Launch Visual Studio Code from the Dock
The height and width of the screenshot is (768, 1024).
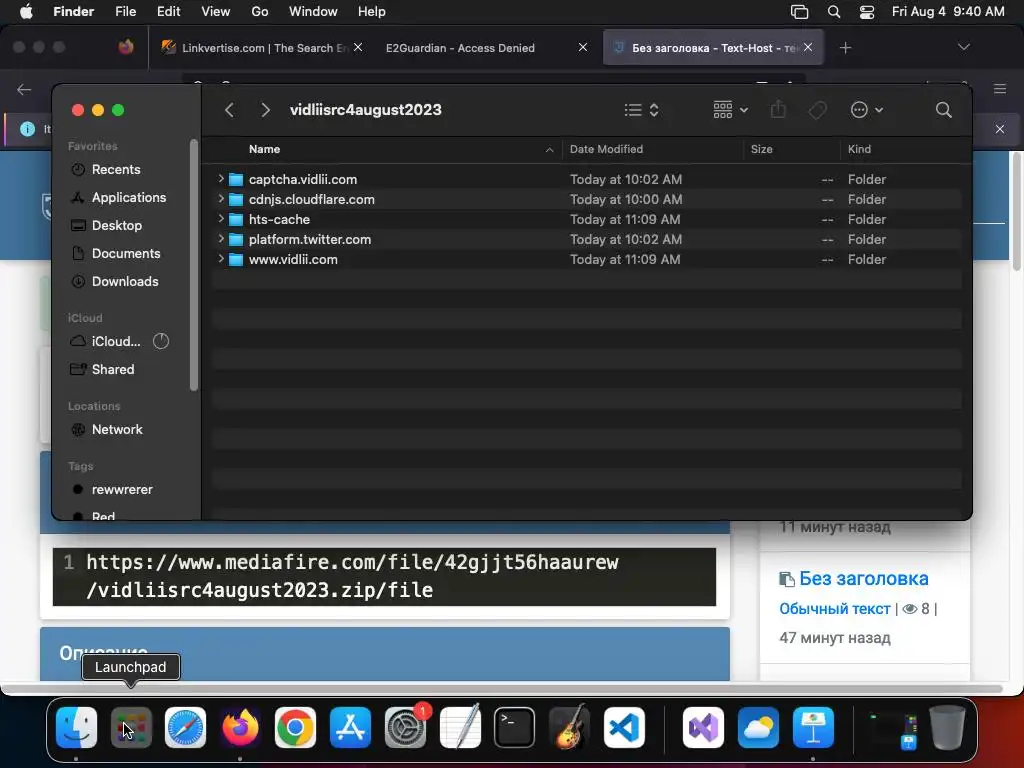tap(624, 727)
